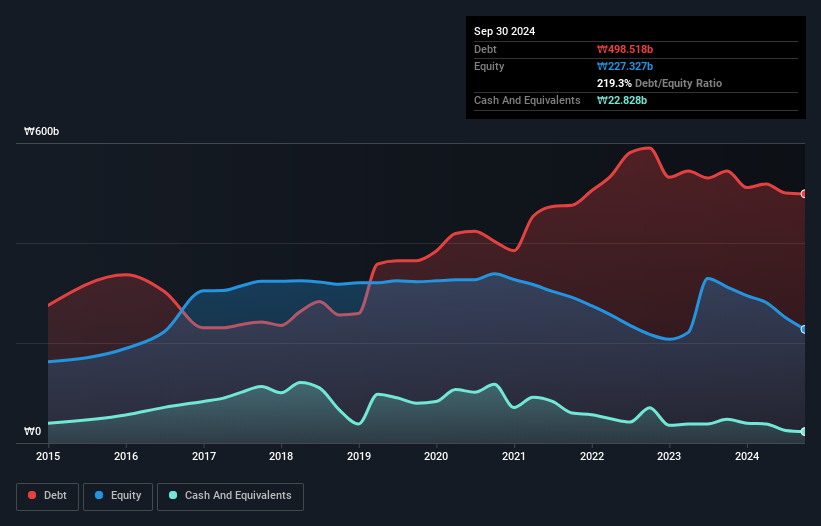Click the 2017 x-axis label

click(204, 456)
